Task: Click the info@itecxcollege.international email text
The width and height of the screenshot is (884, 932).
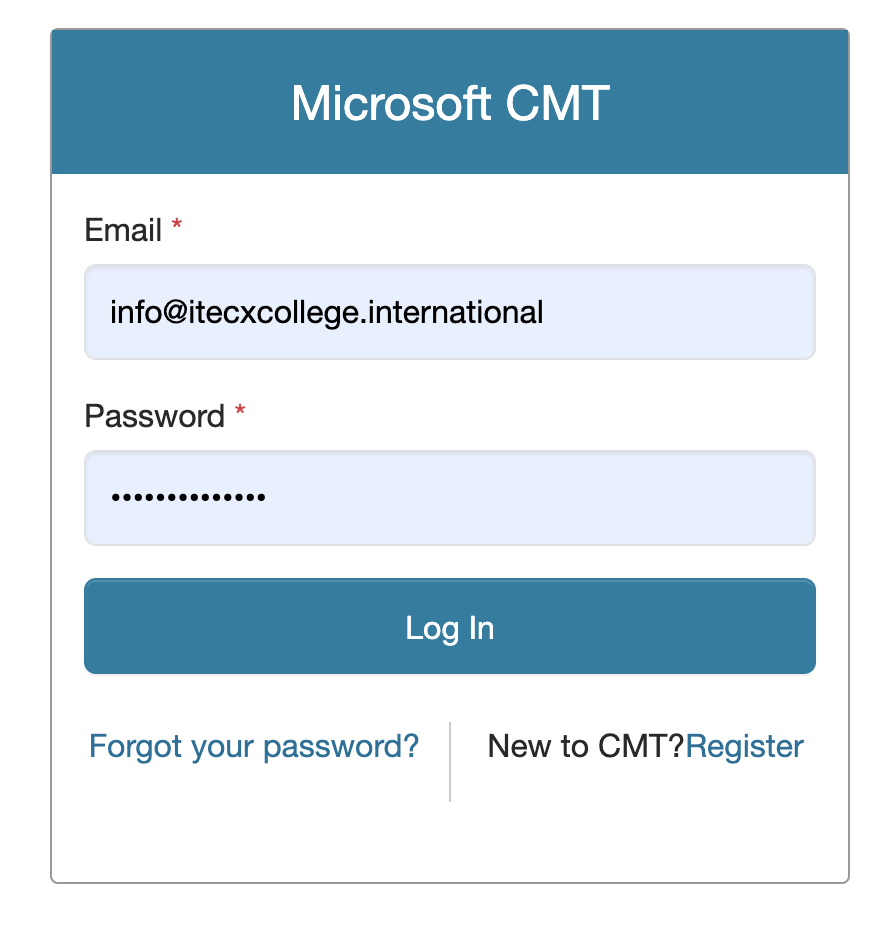Action: pos(327,312)
